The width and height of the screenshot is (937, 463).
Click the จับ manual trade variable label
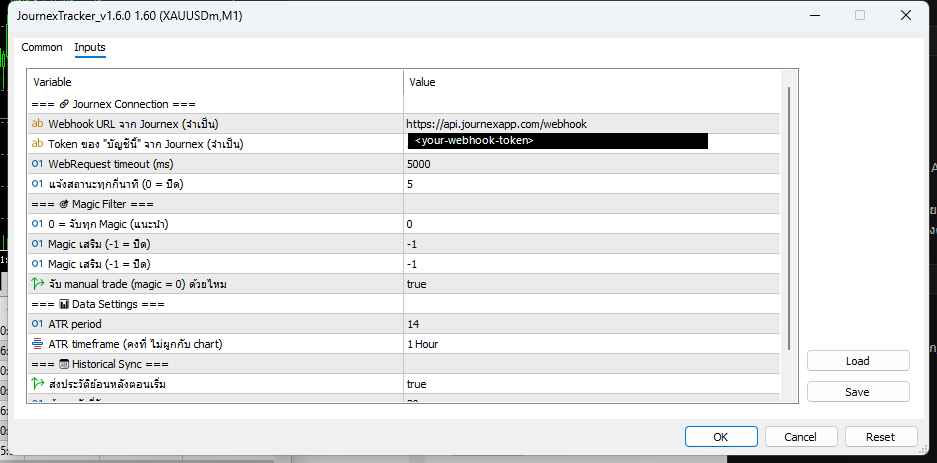coord(137,284)
